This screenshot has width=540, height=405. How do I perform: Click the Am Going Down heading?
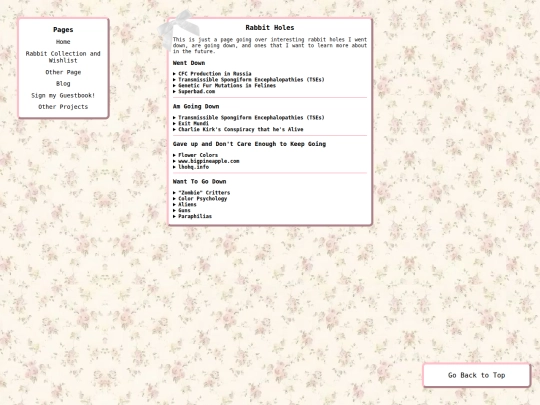pos(196,106)
